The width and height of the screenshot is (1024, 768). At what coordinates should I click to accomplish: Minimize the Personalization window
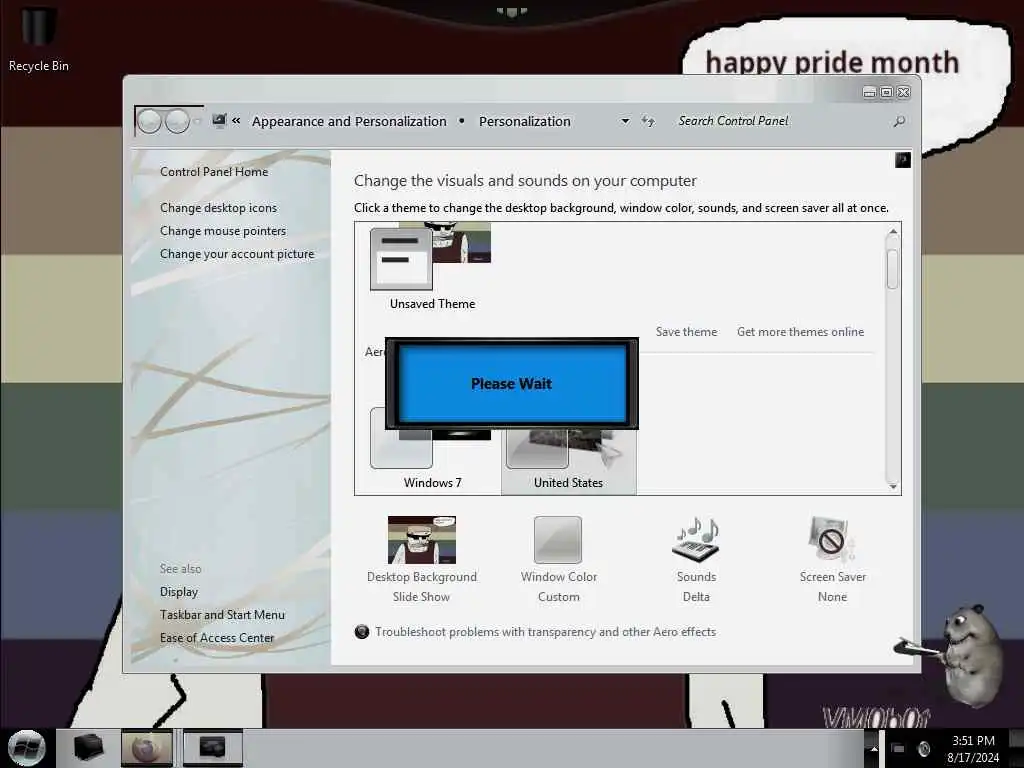coord(869,93)
